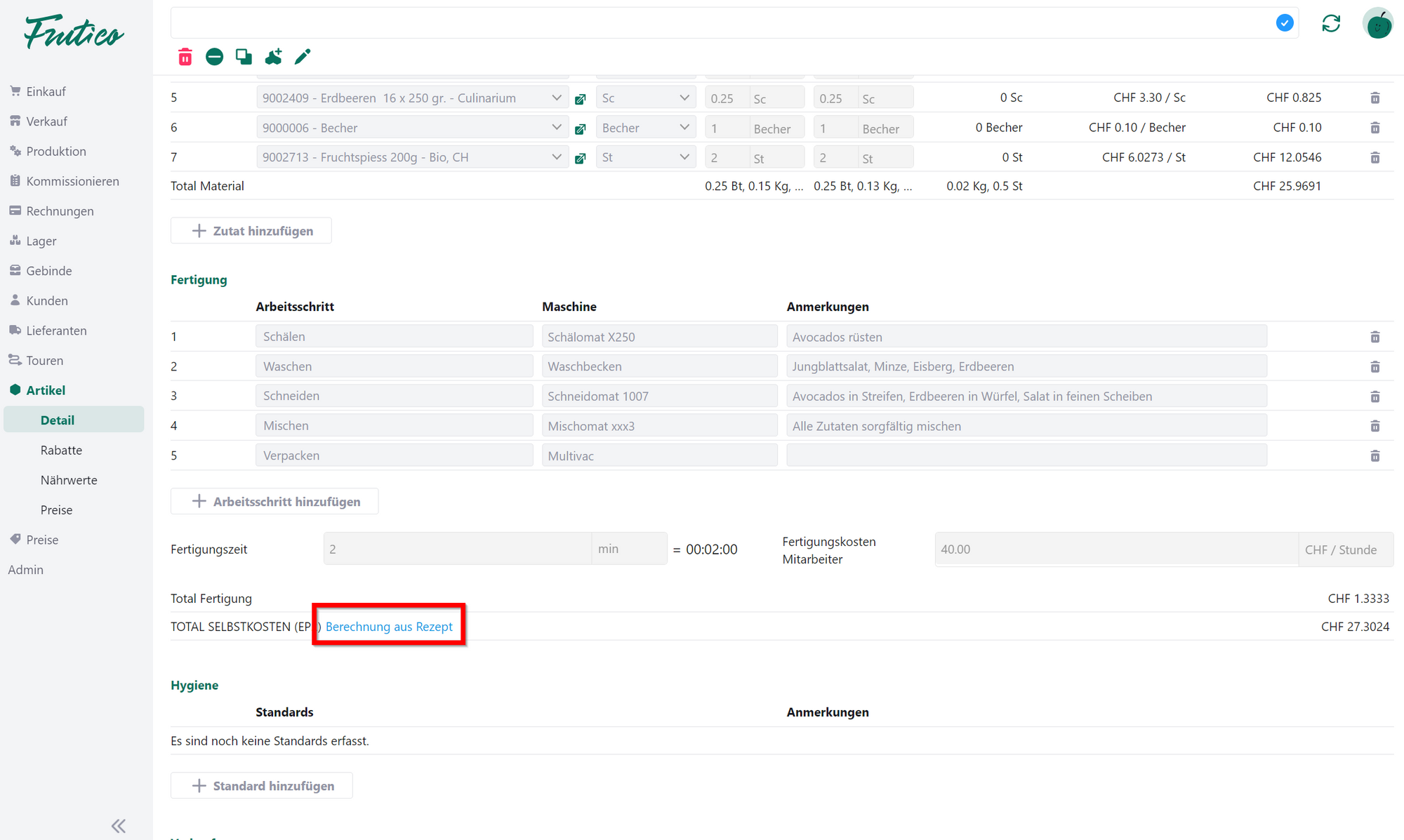The width and height of the screenshot is (1404, 840).
Task: Delete the Schälen work step row
Action: tap(1375, 338)
